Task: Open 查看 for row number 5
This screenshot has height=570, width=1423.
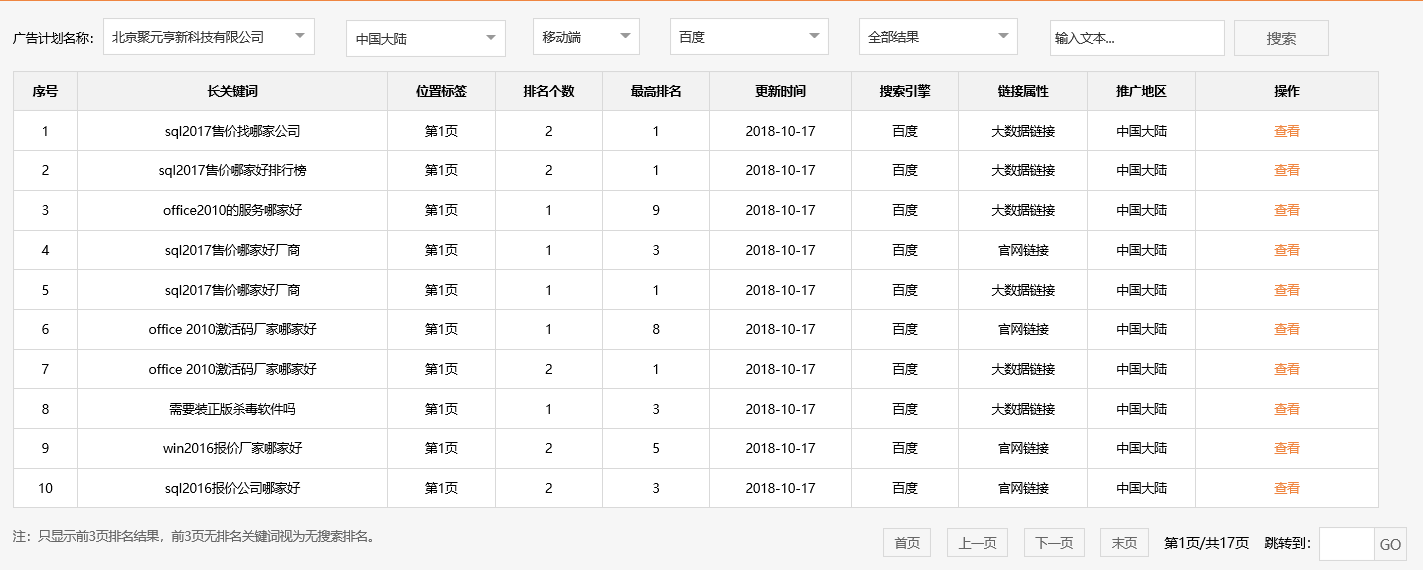Action: (x=1287, y=290)
